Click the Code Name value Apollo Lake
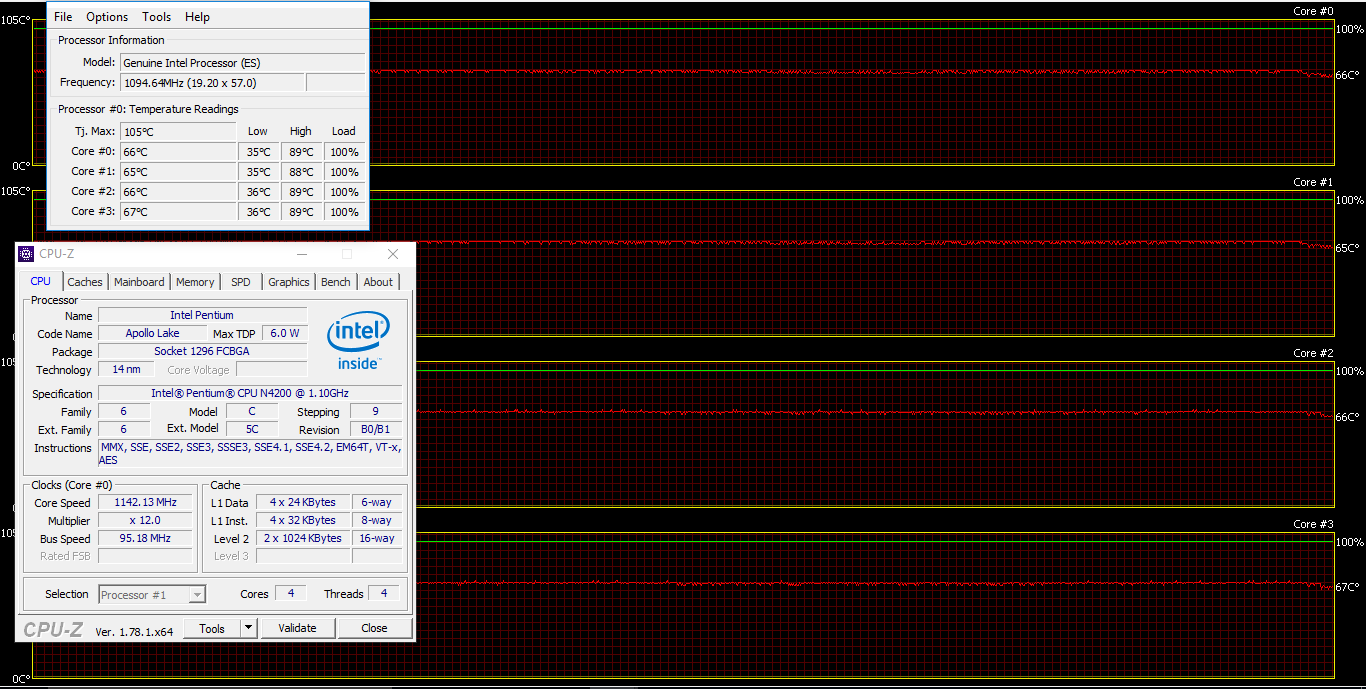Viewport: 1366px width, 689px height. coord(153,334)
